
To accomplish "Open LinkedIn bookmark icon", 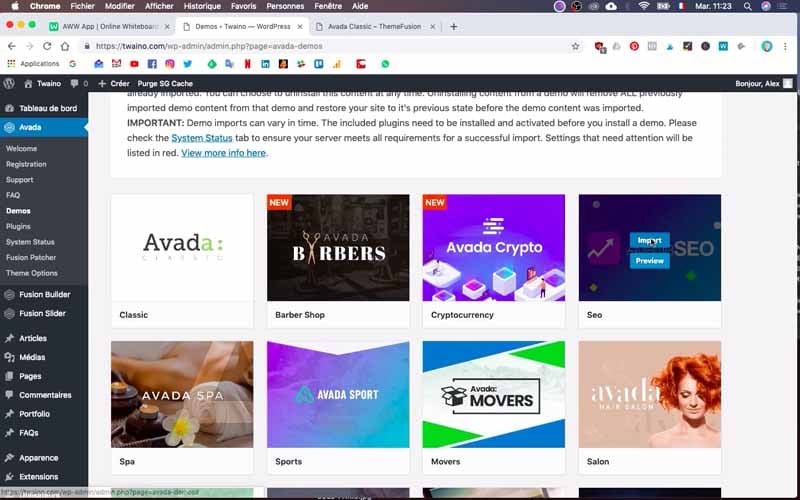I will coord(265,64).
